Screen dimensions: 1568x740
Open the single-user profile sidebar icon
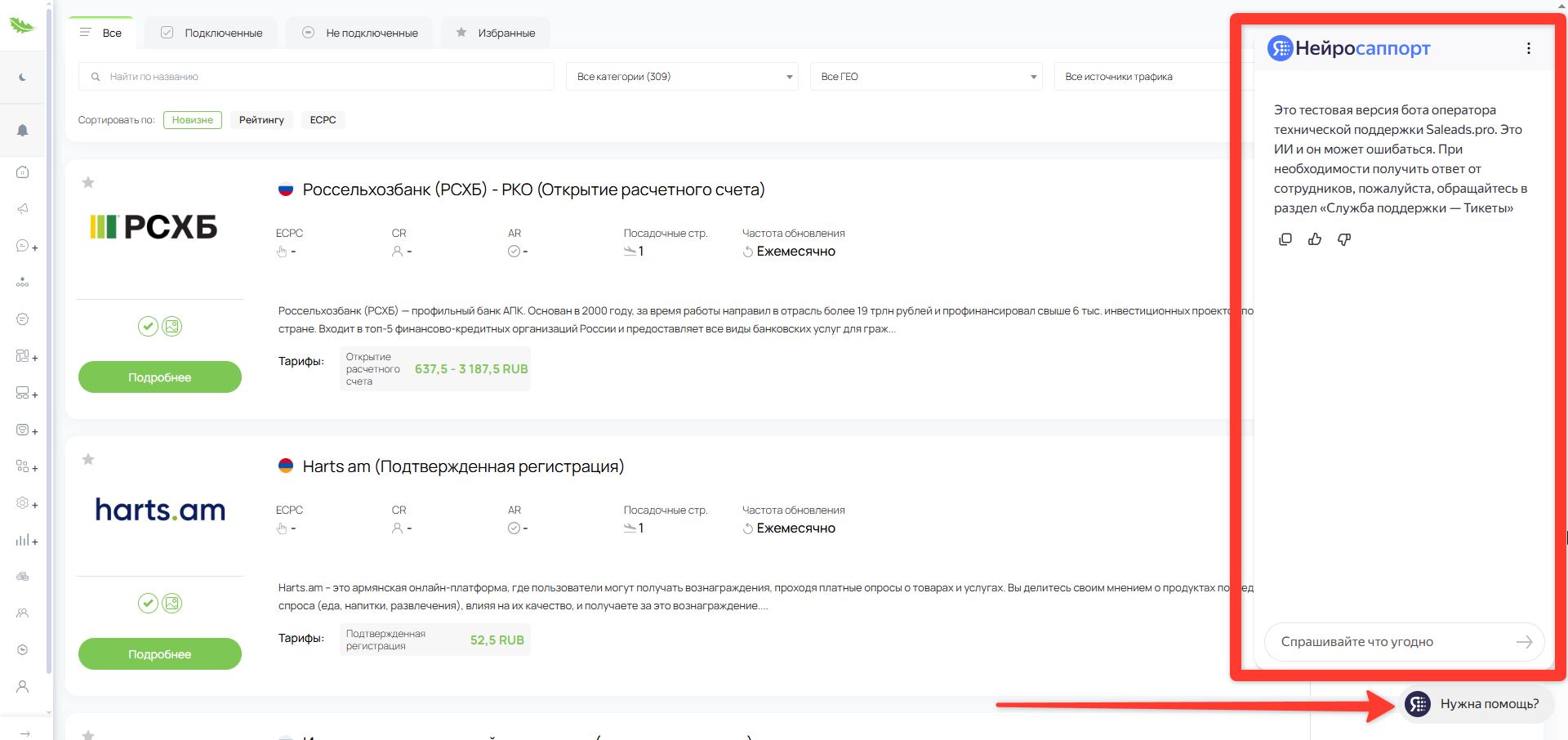coord(23,686)
